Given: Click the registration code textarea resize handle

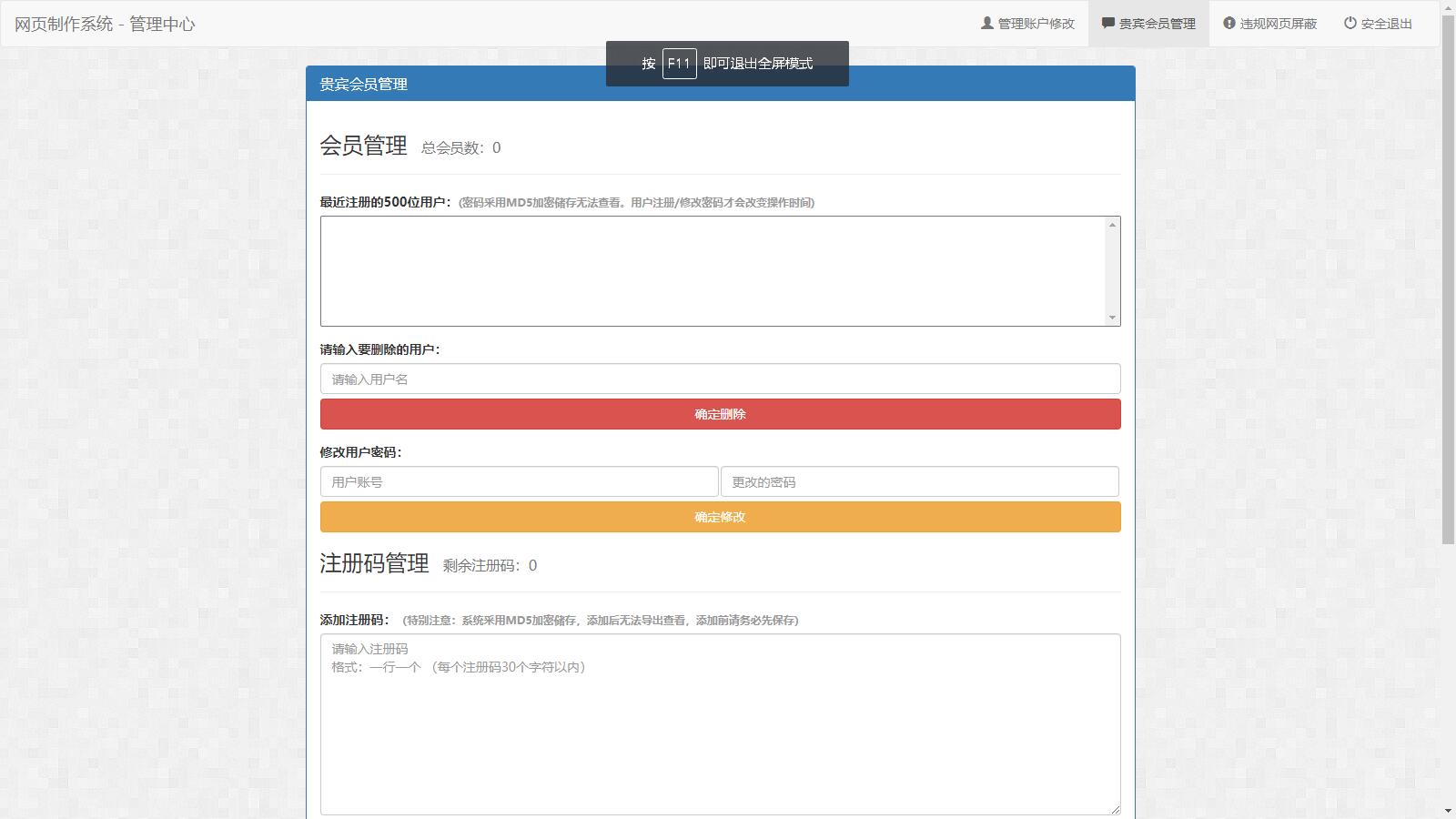Looking at the screenshot, I should (x=1115, y=809).
